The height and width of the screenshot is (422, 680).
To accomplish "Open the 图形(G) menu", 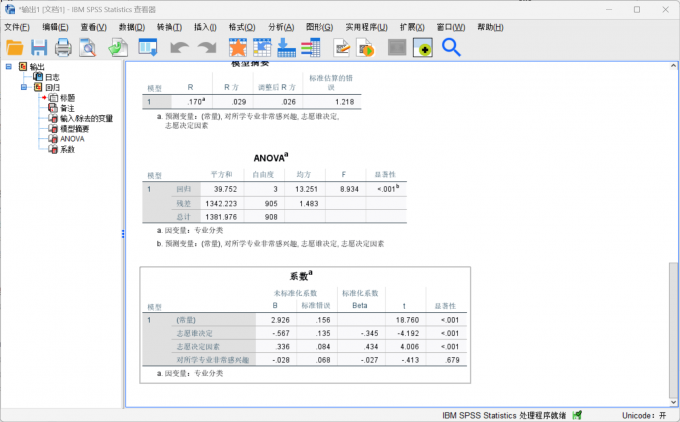I will pos(319,27).
